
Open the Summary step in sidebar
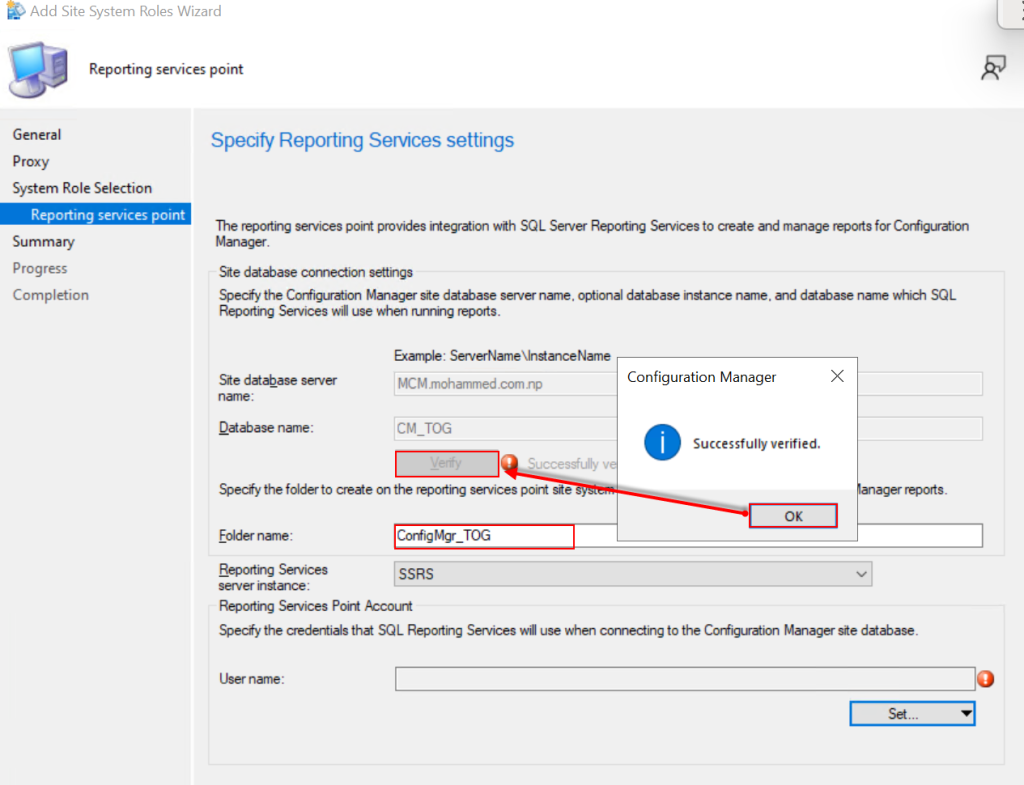43,241
